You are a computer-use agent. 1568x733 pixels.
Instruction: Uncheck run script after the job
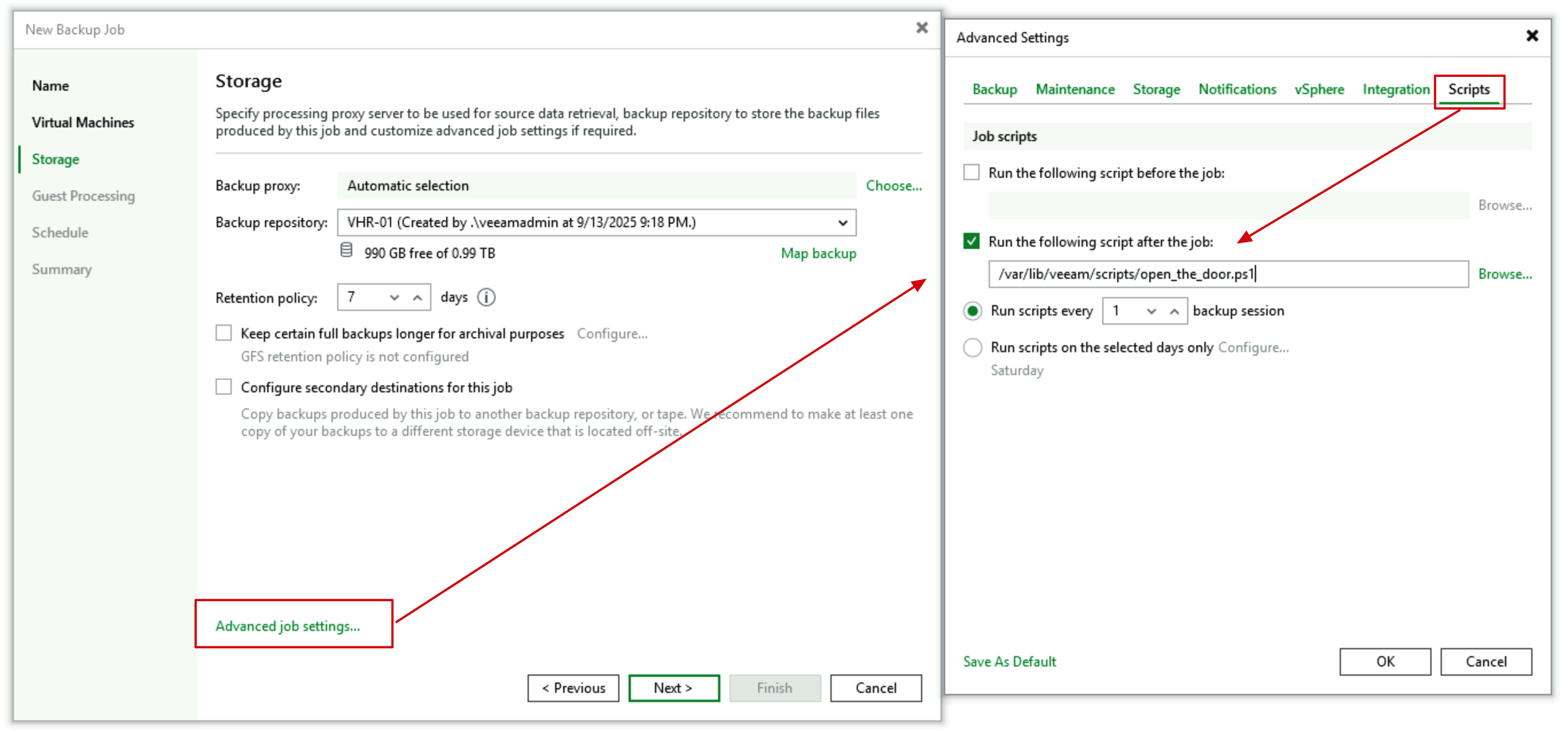point(972,241)
